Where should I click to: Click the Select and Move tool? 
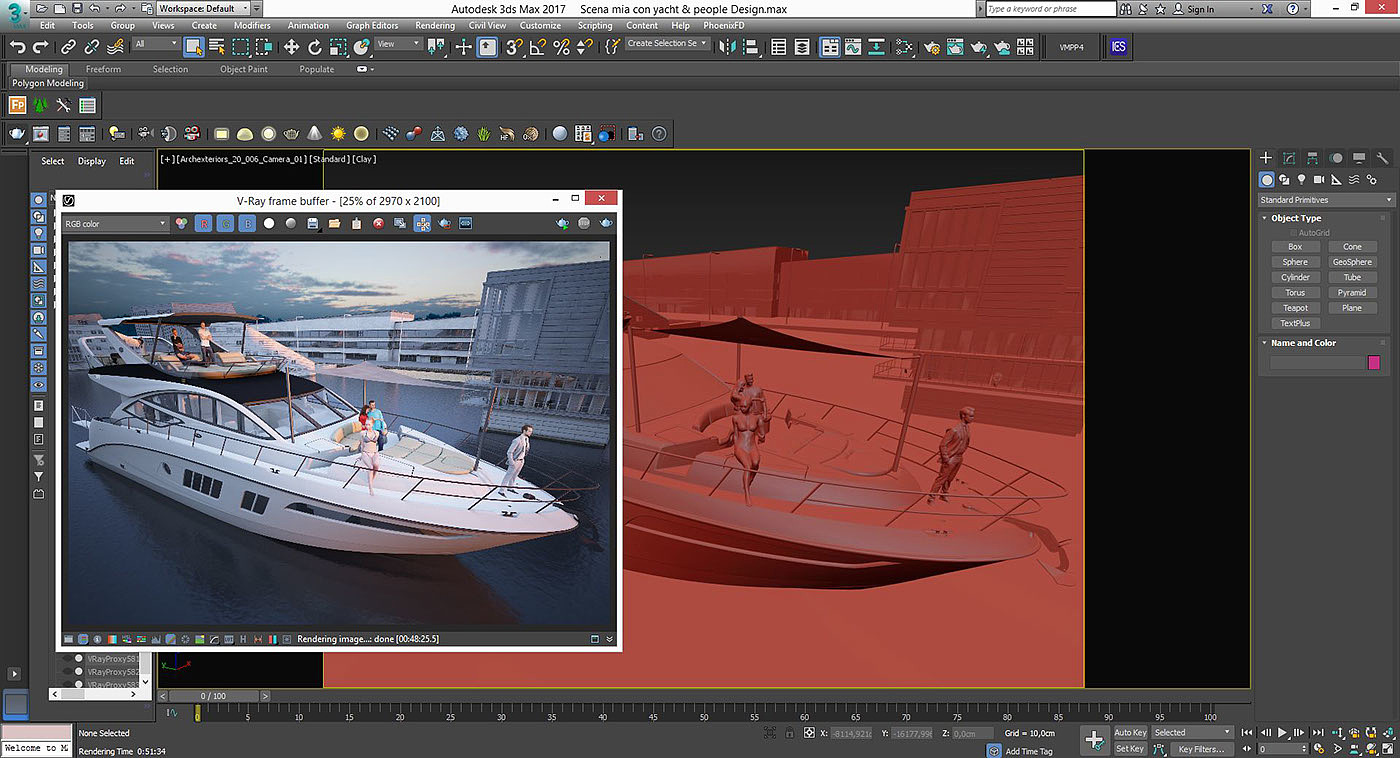click(291, 47)
